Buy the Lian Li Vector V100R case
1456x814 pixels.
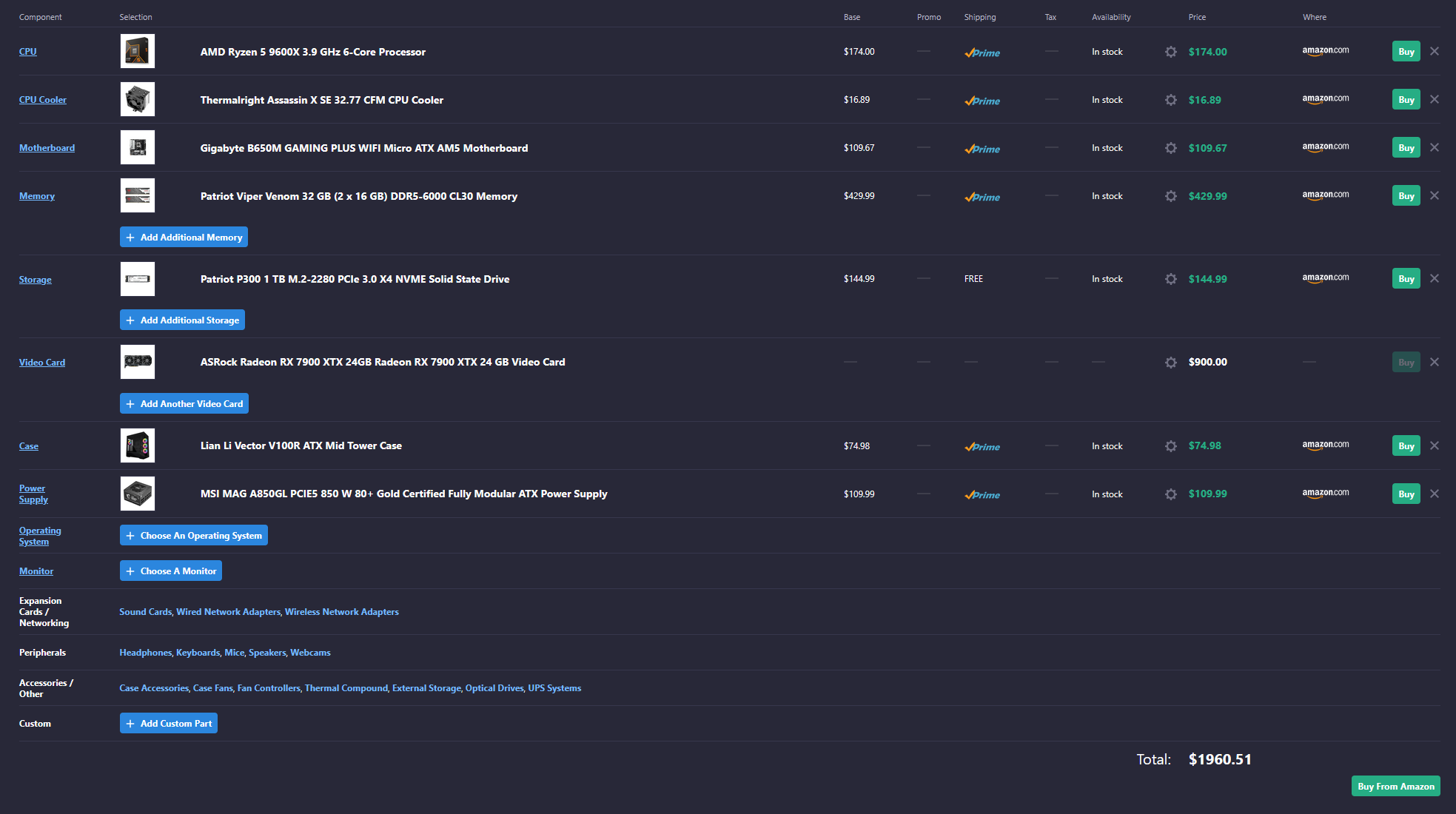(x=1406, y=446)
